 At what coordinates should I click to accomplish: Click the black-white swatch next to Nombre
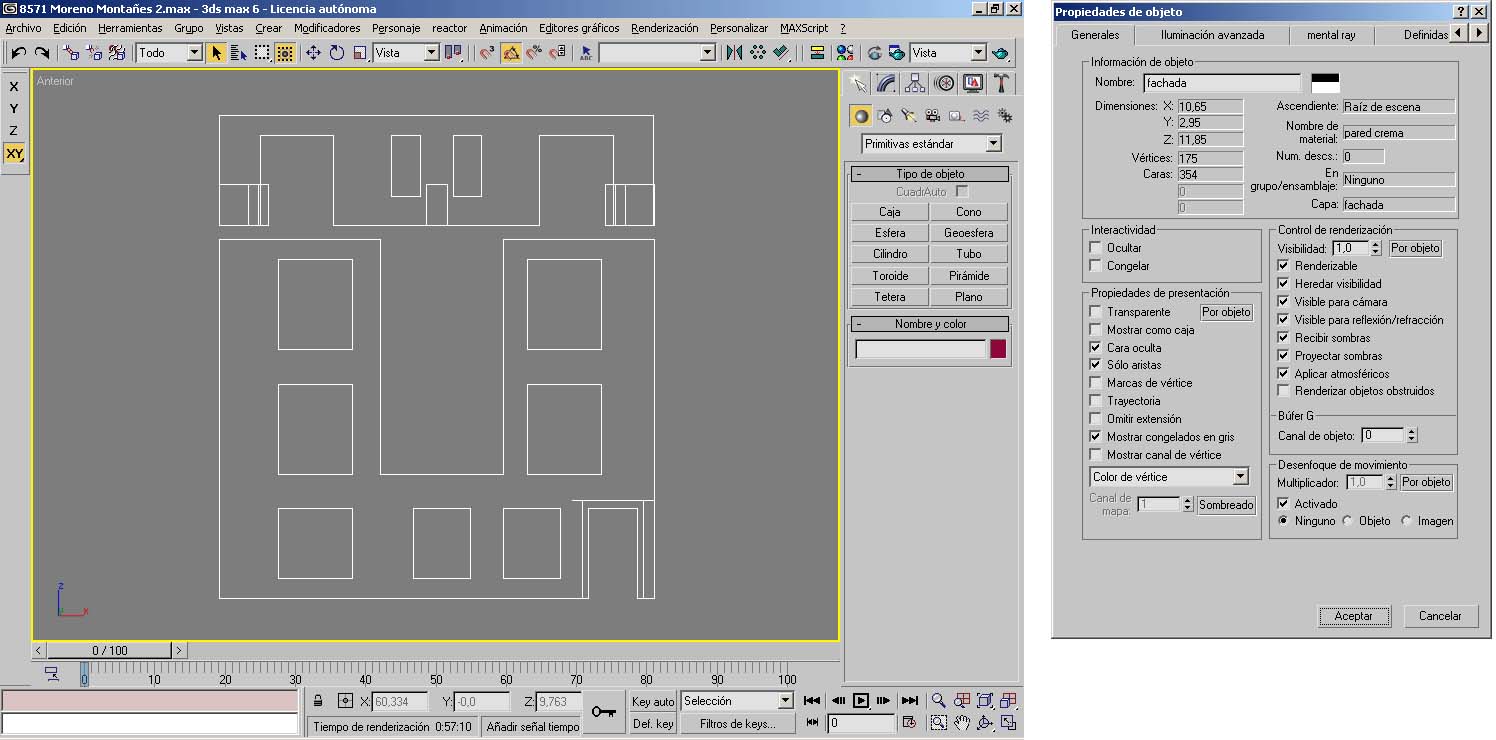point(1325,83)
